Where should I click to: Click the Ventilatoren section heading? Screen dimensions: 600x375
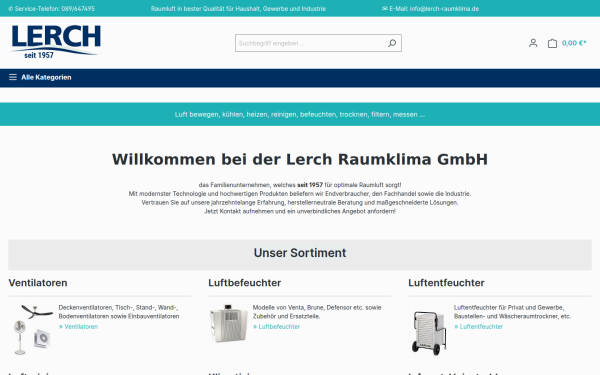tap(38, 283)
